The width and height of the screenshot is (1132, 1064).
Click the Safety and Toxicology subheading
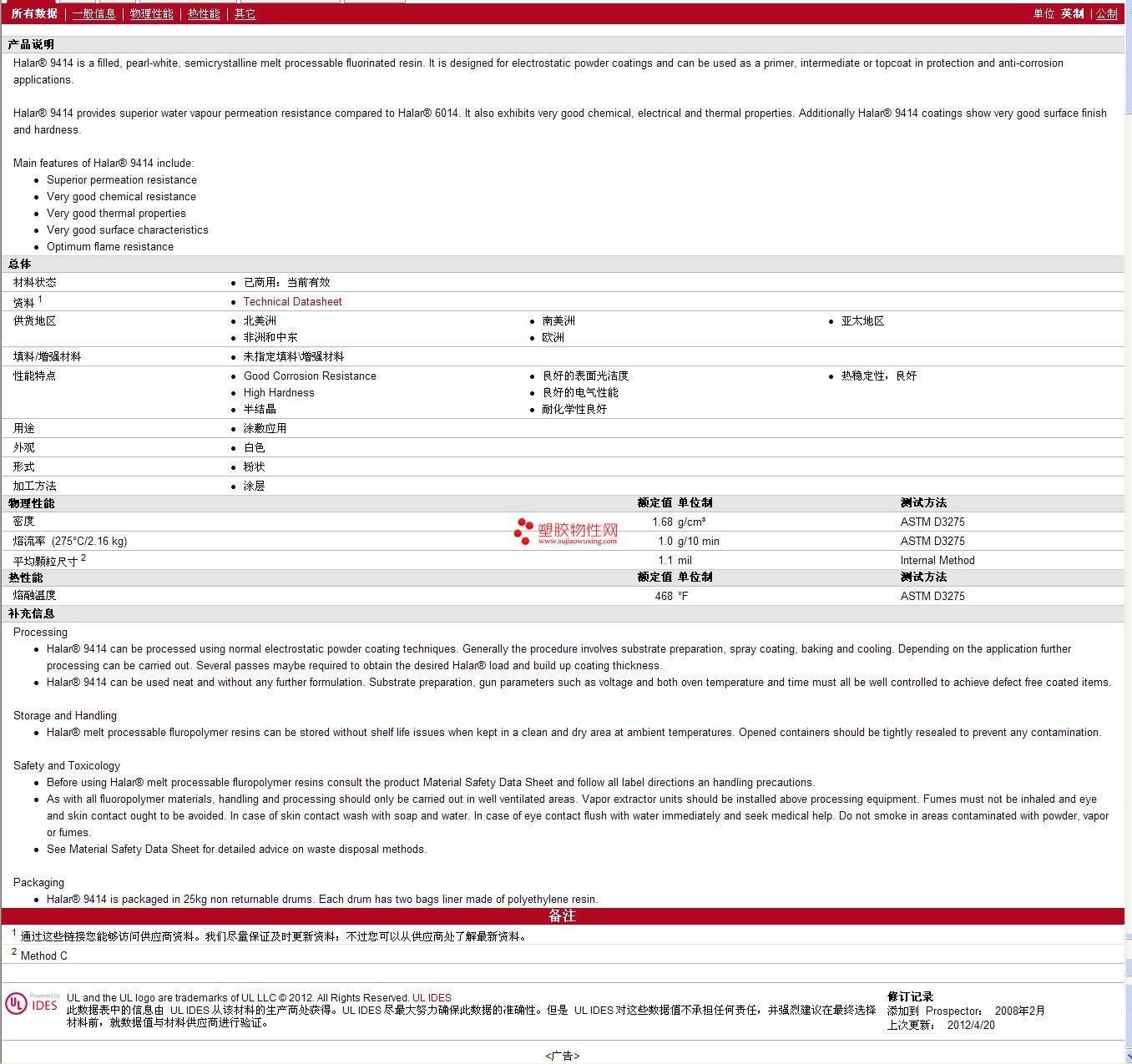pos(67,766)
